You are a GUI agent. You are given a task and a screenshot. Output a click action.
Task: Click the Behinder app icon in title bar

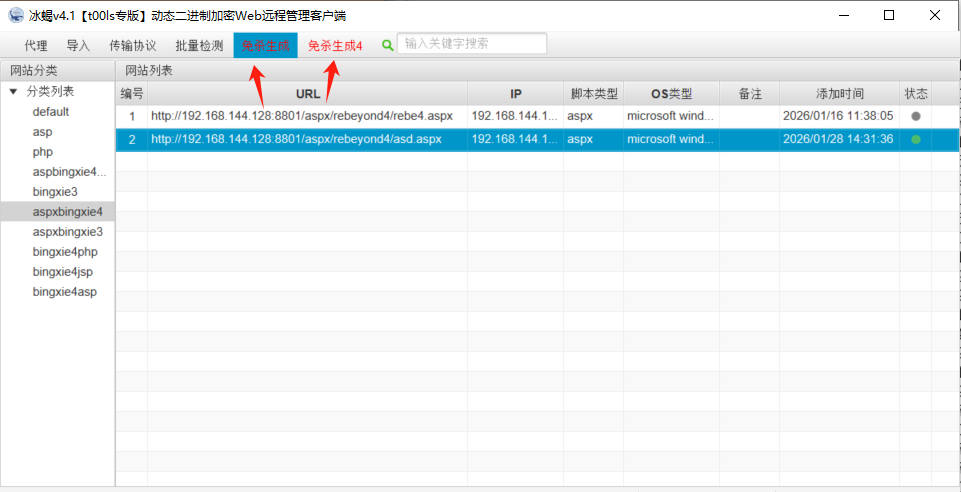click(15, 15)
